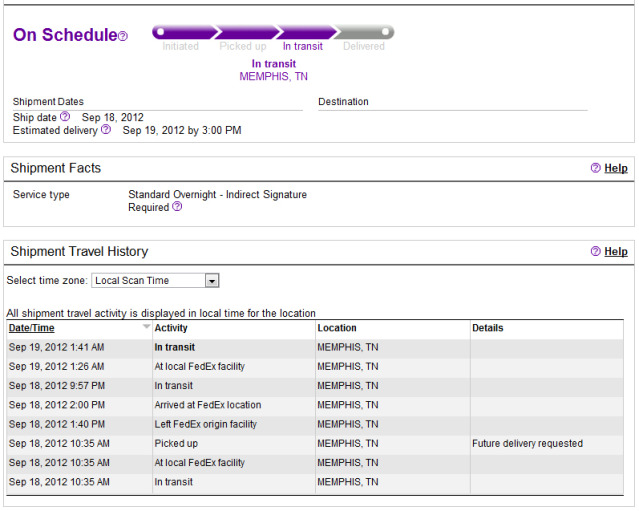Screen dimensions: 639x511
Task: Click the In transit progress stage
Action: (x=303, y=45)
